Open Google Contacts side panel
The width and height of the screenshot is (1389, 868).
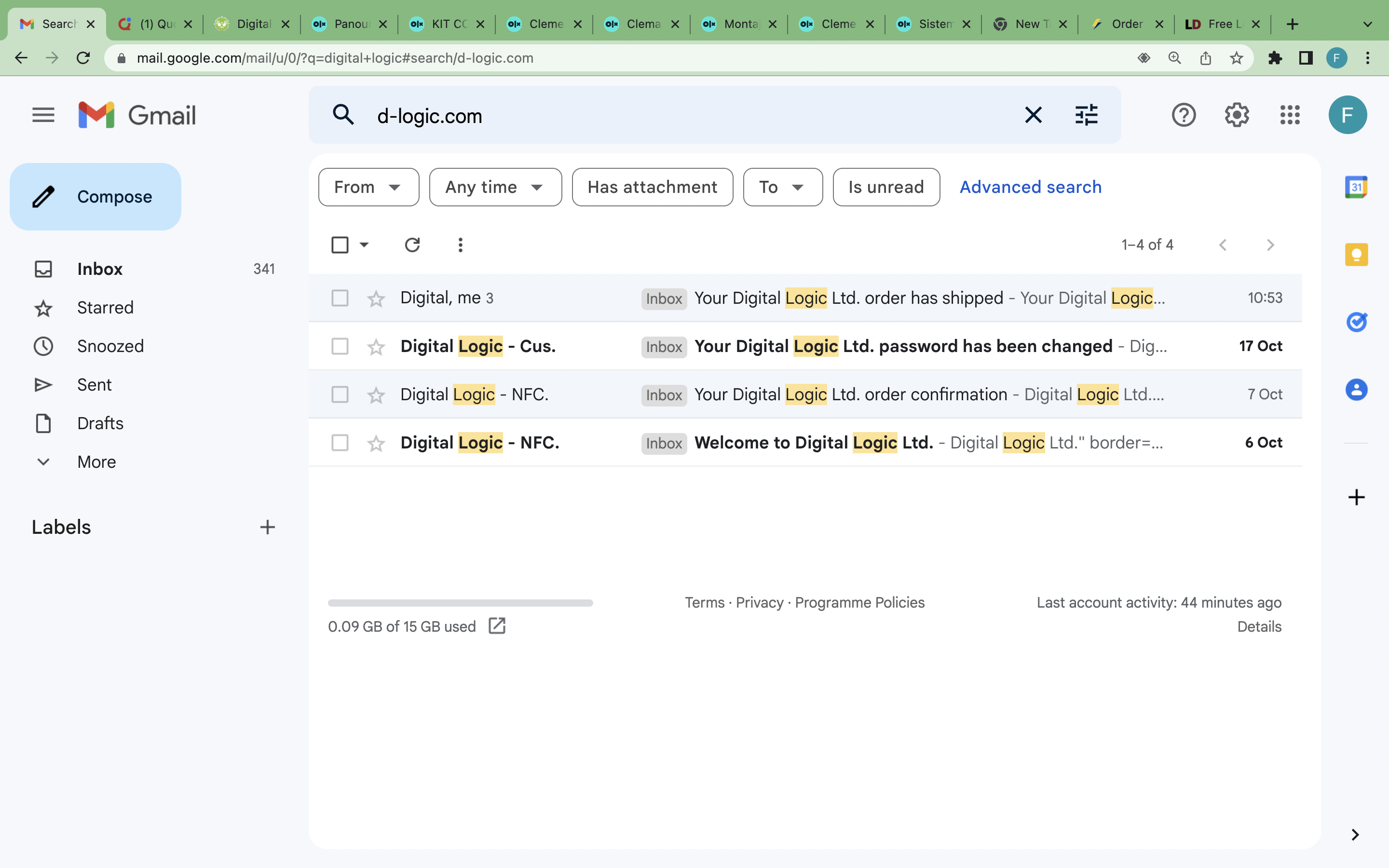pyautogui.click(x=1356, y=390)
